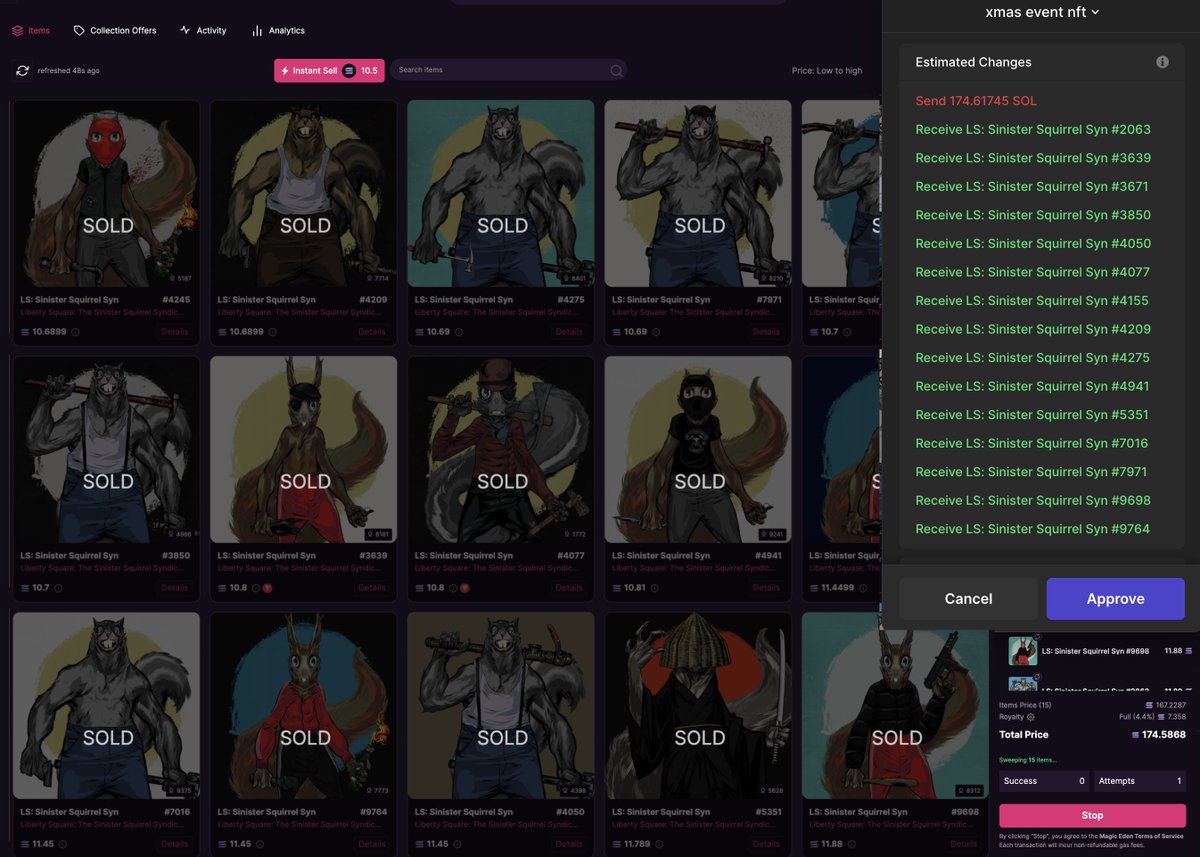Viewport: 1200px width, 857px height.
Task: Click the #9698 thumbnail in the sweep cart
Action: click(1022, 651)
